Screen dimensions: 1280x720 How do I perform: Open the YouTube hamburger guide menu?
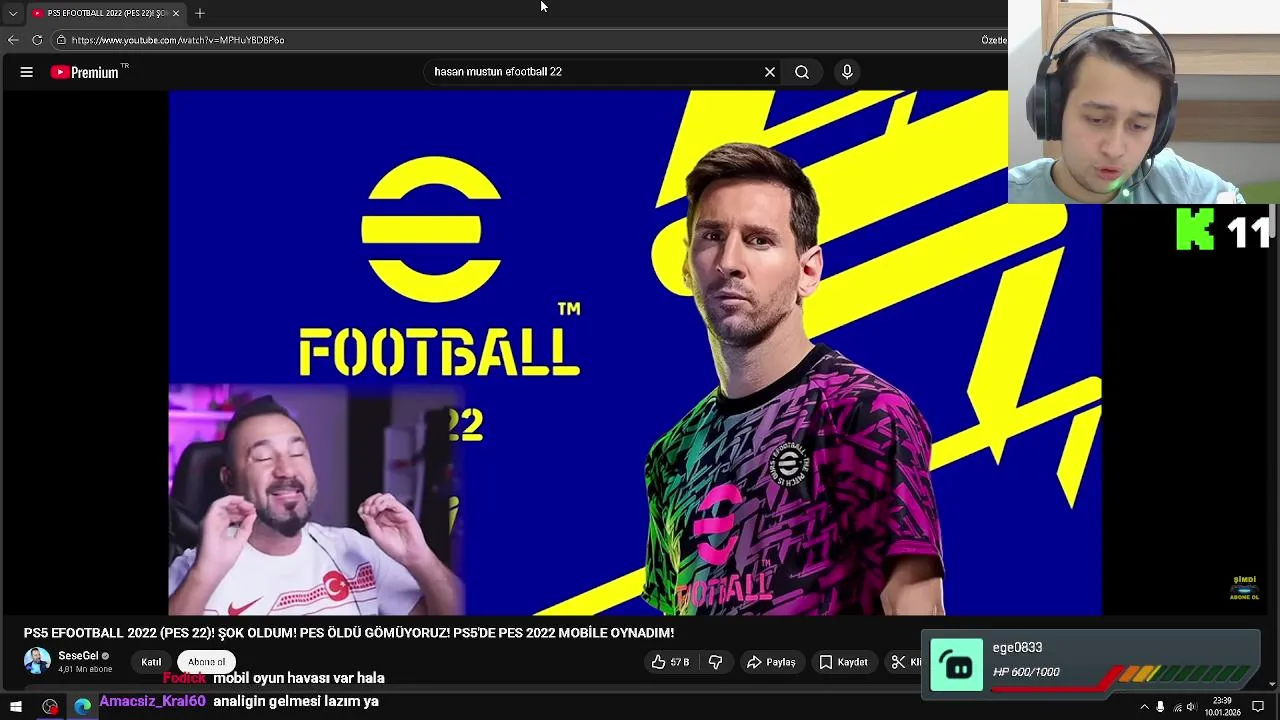pos(27,72)
